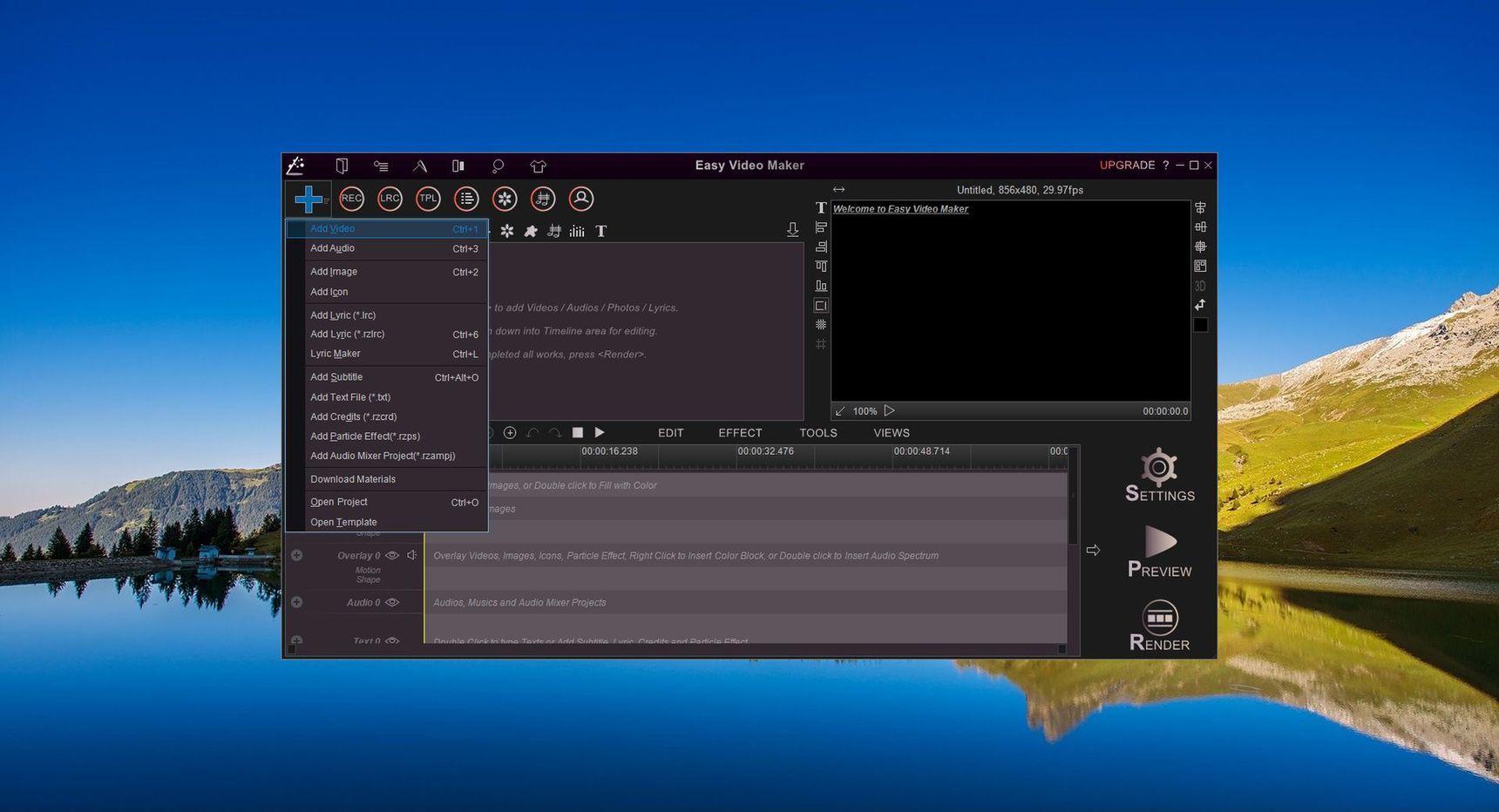
Task: Click the SETTINGS gear button
Action: pos(1159,475)
